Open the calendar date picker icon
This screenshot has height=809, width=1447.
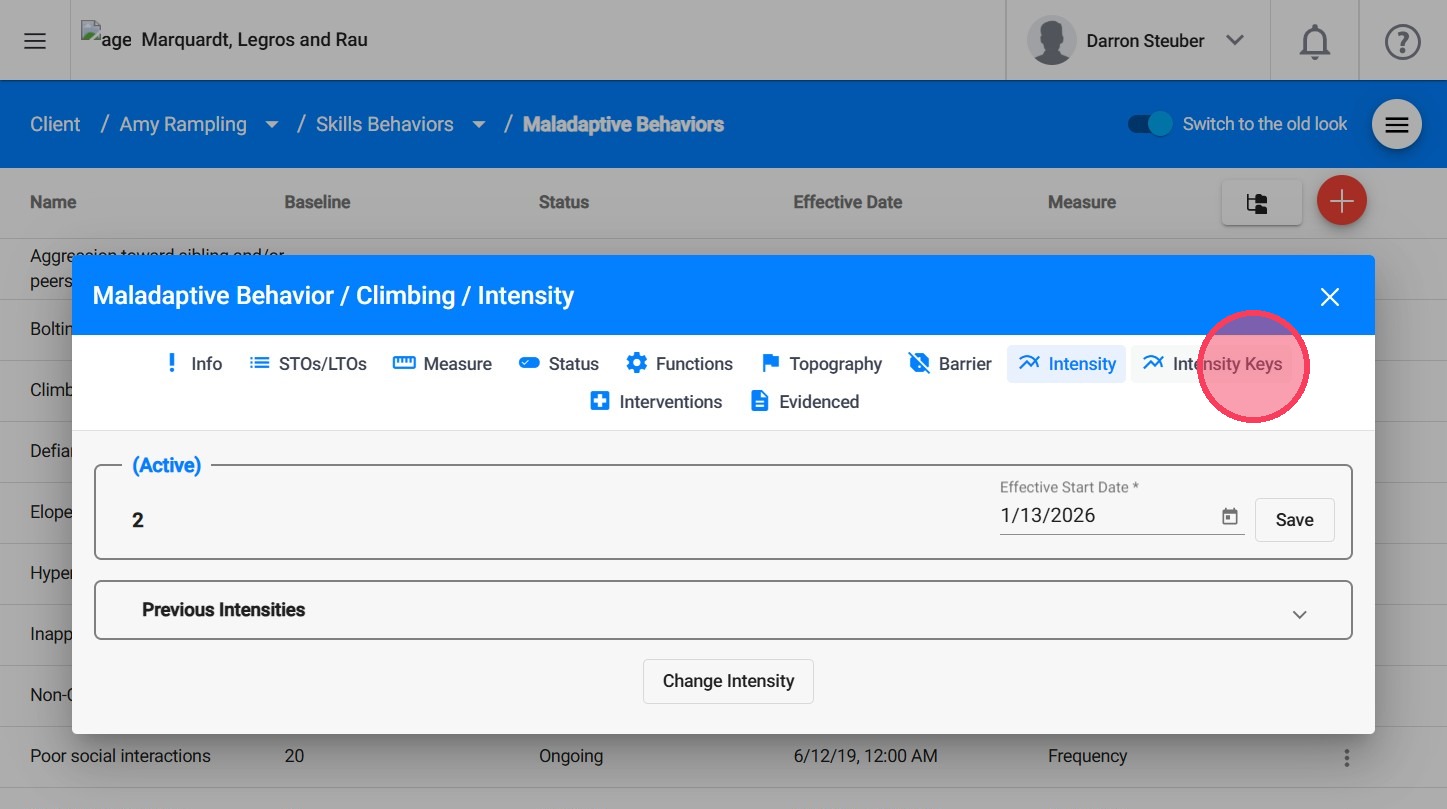(1230, 516)
